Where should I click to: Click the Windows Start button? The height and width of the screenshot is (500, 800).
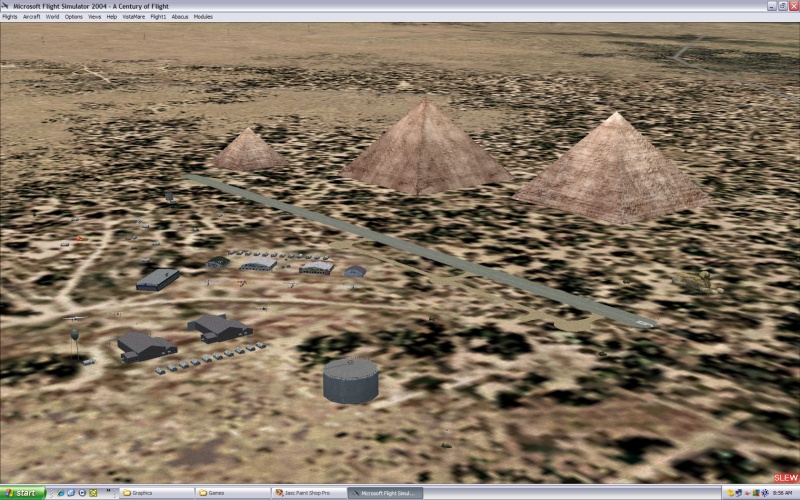point(23,493)
